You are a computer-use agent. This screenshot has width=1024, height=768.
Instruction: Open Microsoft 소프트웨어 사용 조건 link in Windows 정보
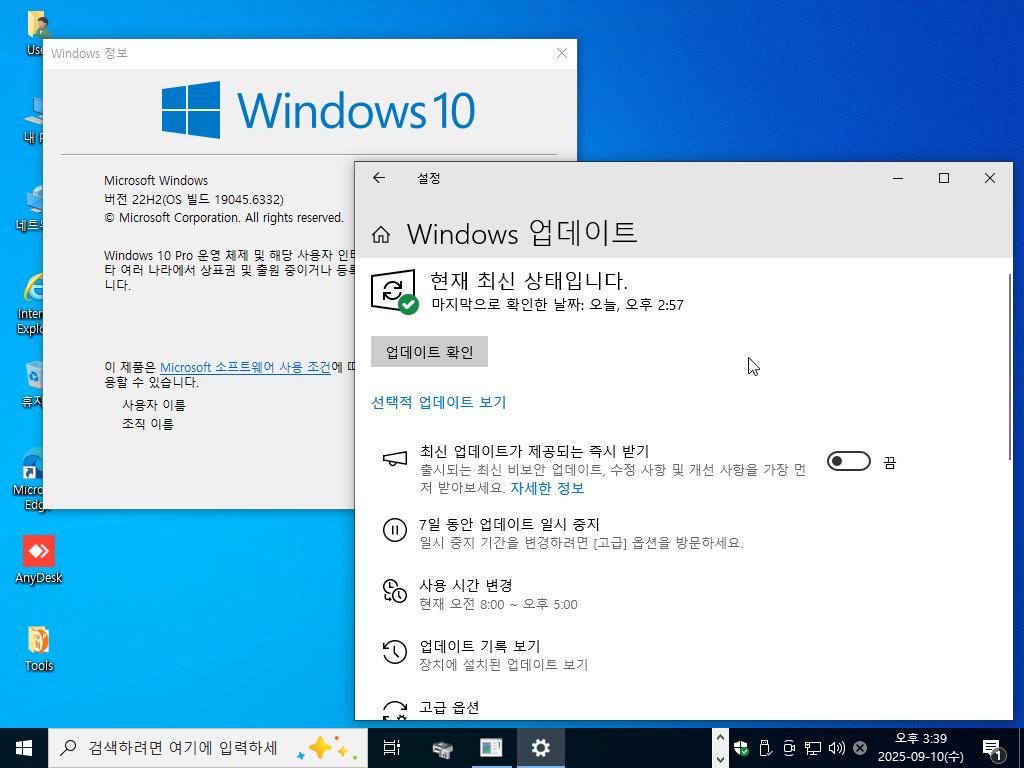(x=246, y=368)
